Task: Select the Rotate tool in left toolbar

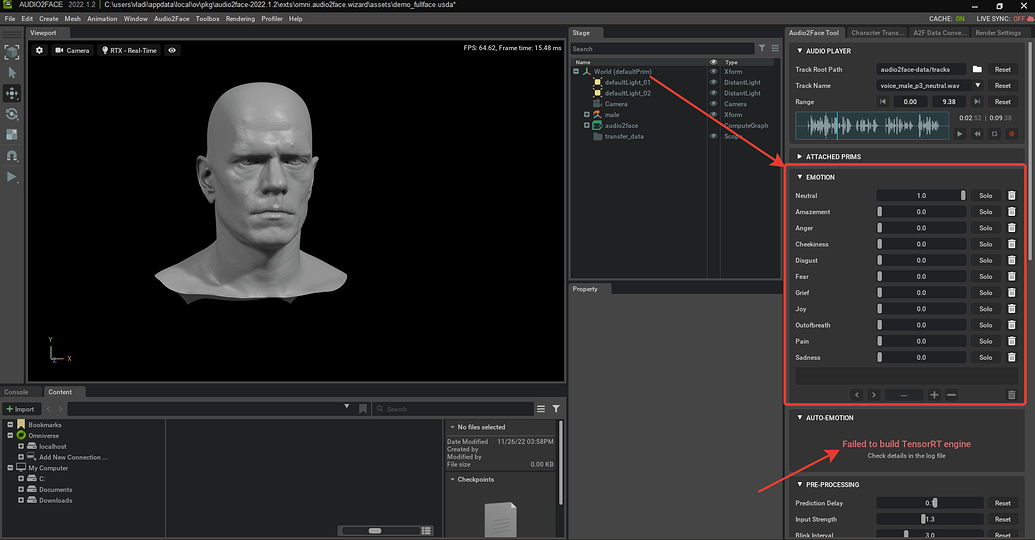Action: tap(12, 114)
